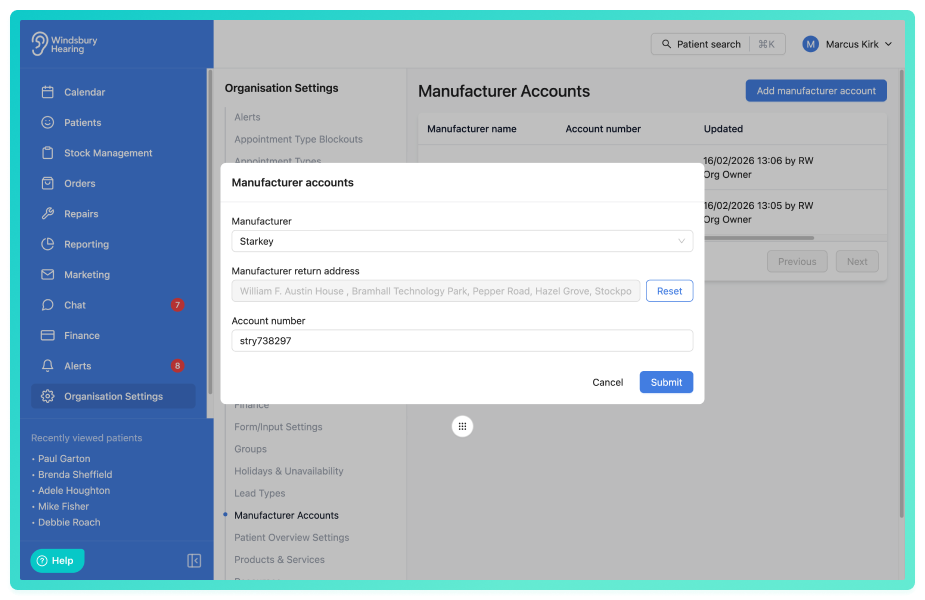Click the magnifier icon in Patient search

pyautogui.click(x=666, y=44)
